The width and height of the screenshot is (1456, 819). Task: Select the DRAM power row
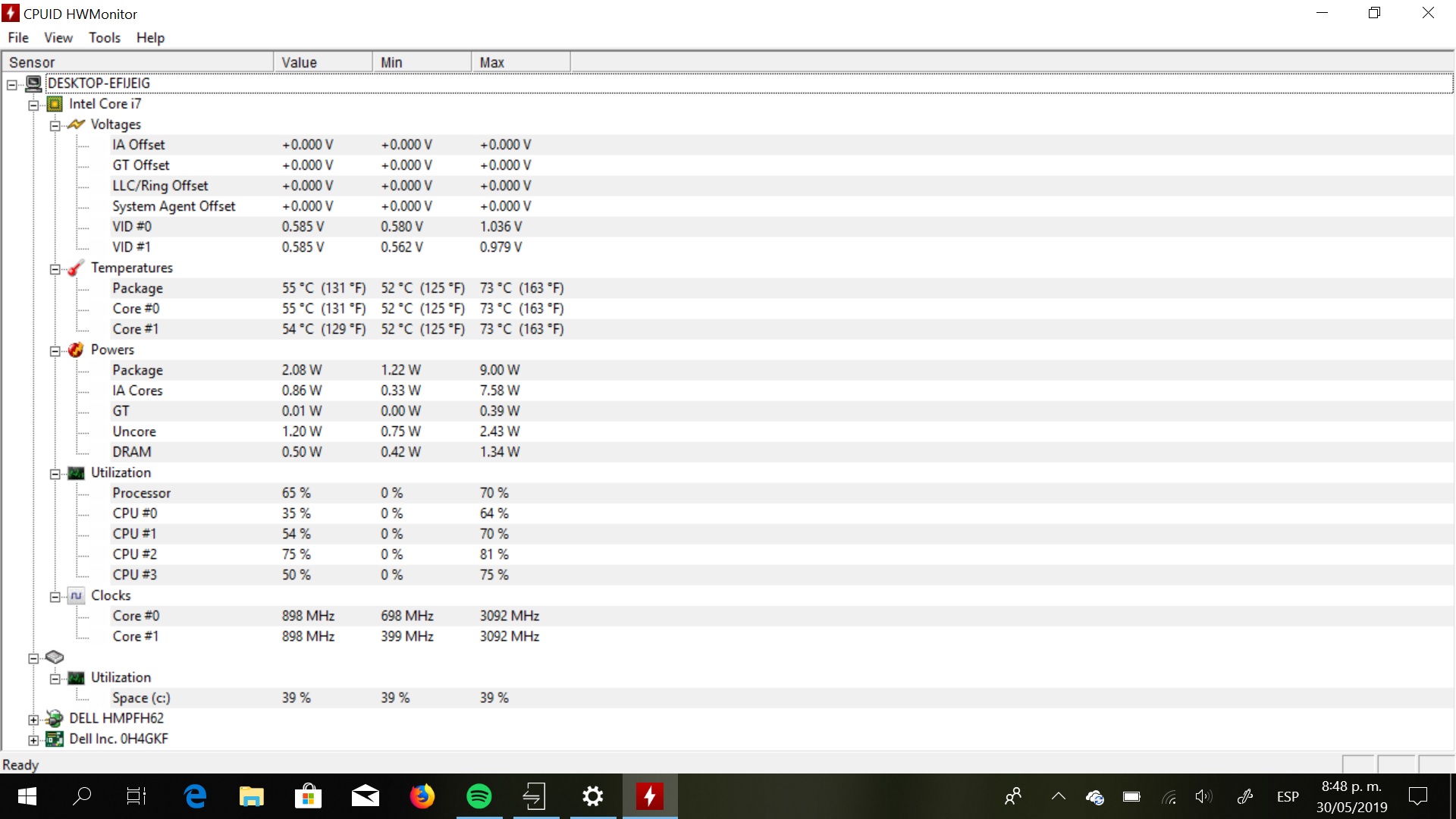click(782, 452)
